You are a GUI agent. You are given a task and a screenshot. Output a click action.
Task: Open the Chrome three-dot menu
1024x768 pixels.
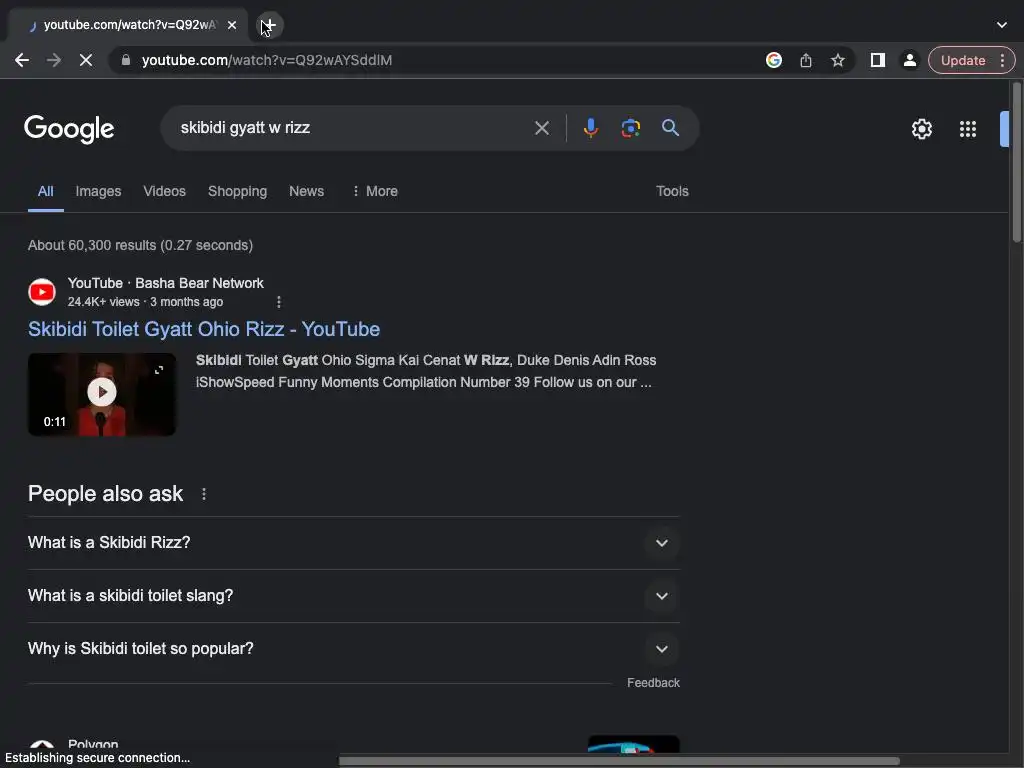click(1003, 60)
